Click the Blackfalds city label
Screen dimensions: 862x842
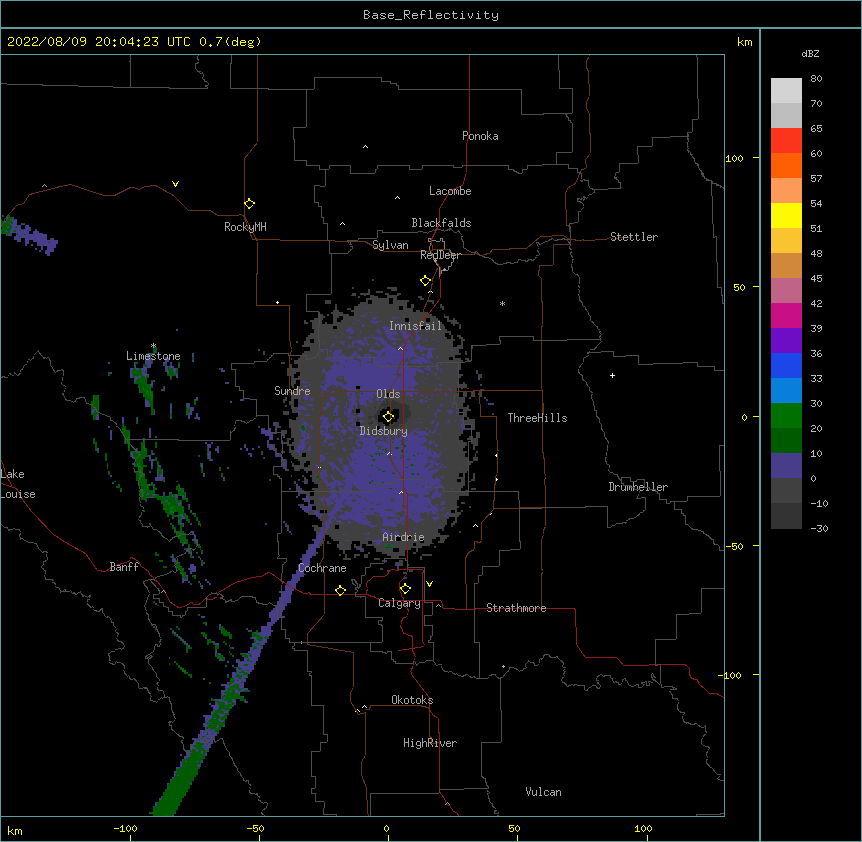[441, 223]
